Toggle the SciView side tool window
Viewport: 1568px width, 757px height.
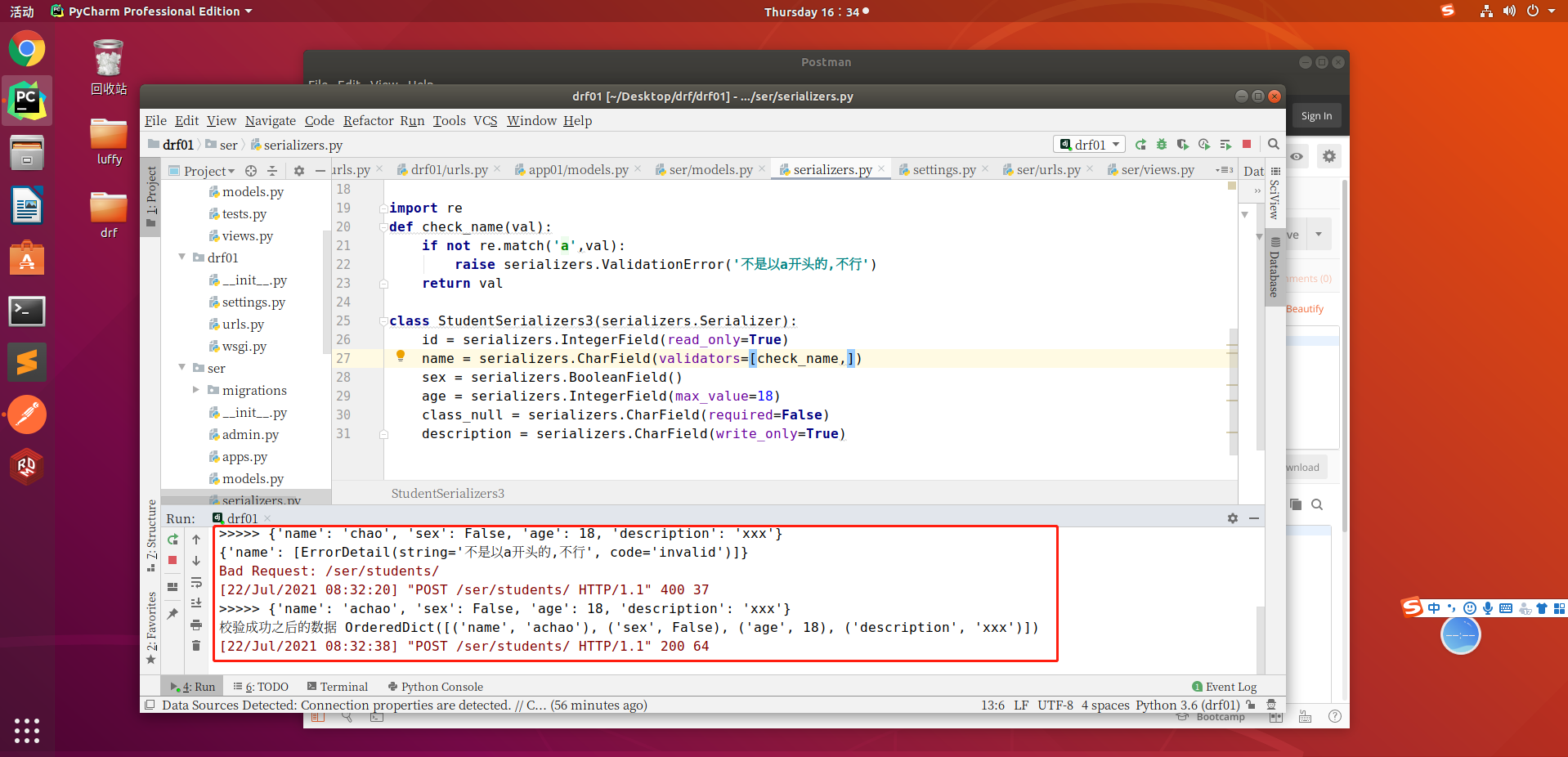pyautogui.click(x=1275, y=193)
